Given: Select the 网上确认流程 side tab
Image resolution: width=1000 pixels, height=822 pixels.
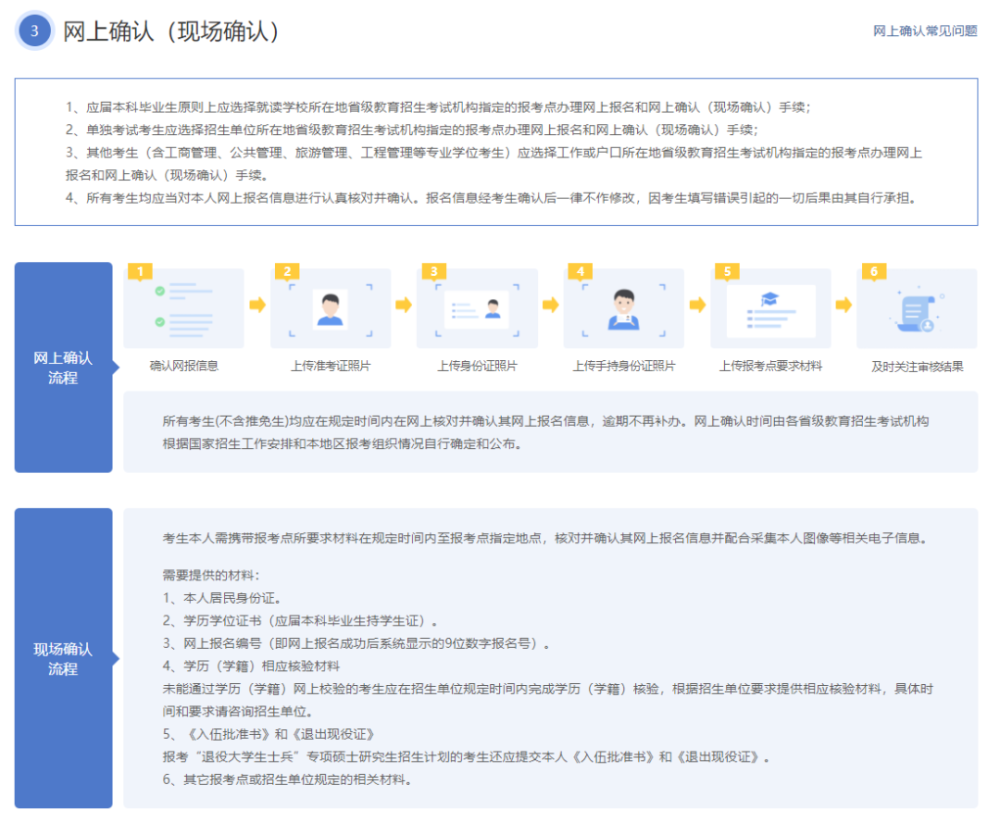Looking at the screenshot, I should pyautogui.click(x=64, y=367).
